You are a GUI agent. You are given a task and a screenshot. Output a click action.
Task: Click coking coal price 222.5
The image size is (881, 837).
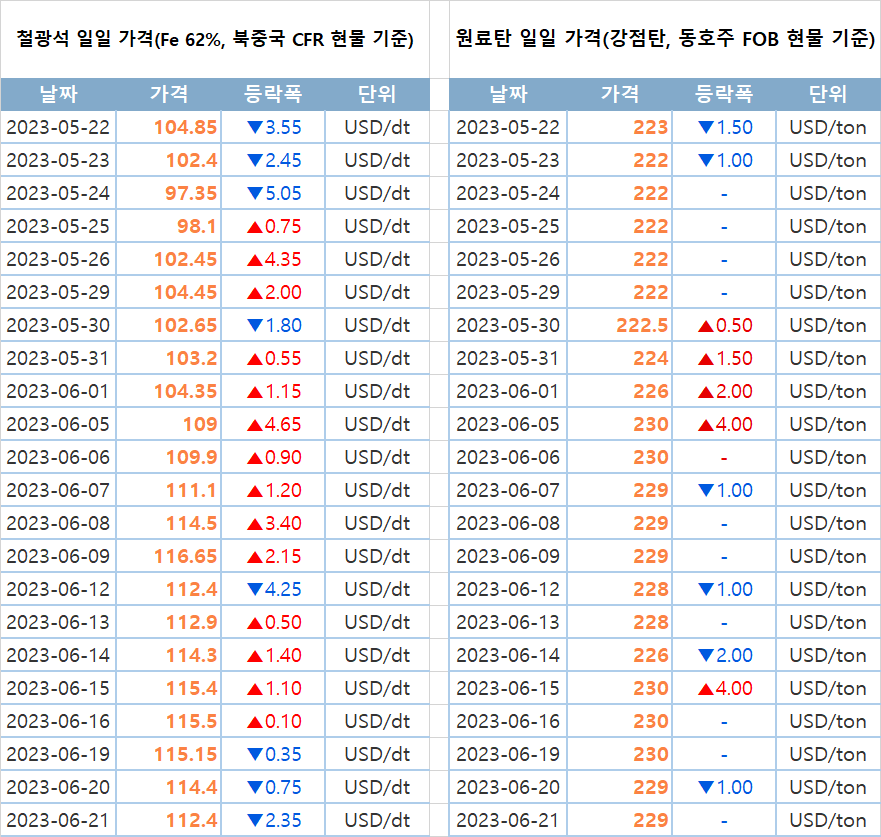(x=643, y=325)
